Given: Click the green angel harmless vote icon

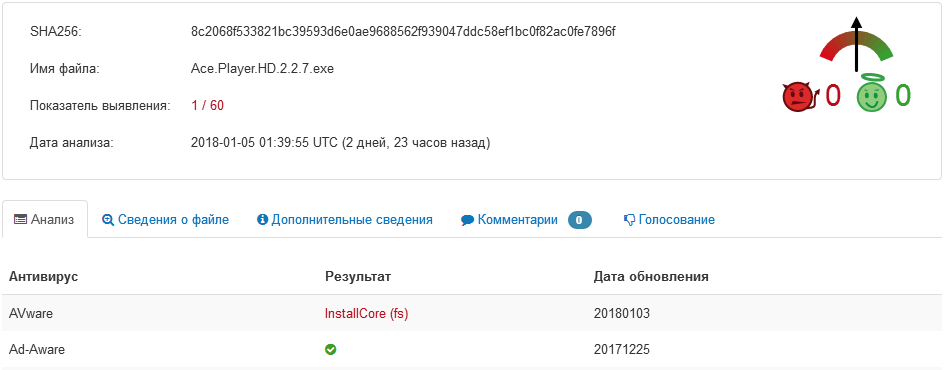Looking at the screenshot, I should 872,96.
